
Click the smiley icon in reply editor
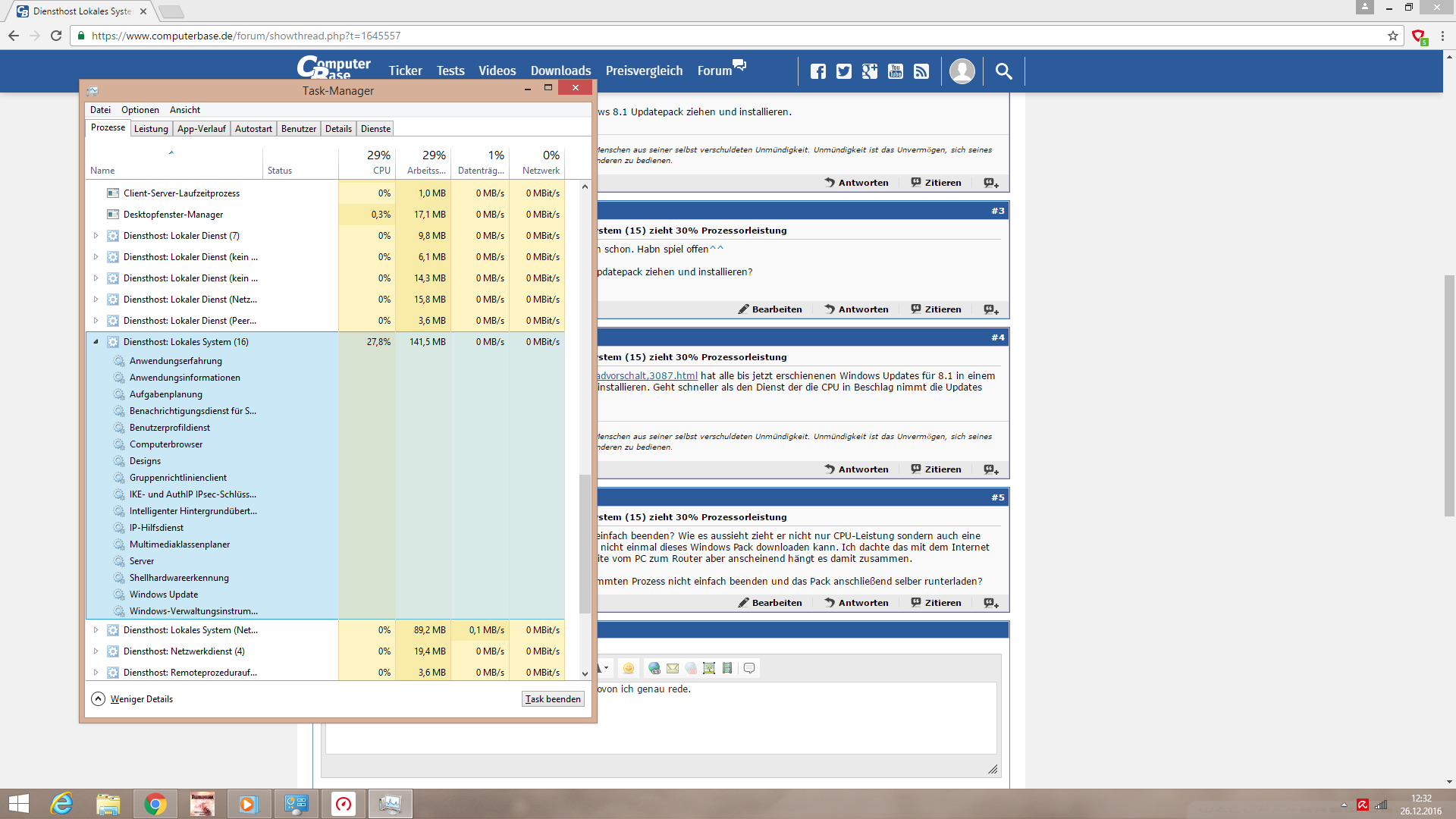tap(628, 668)
